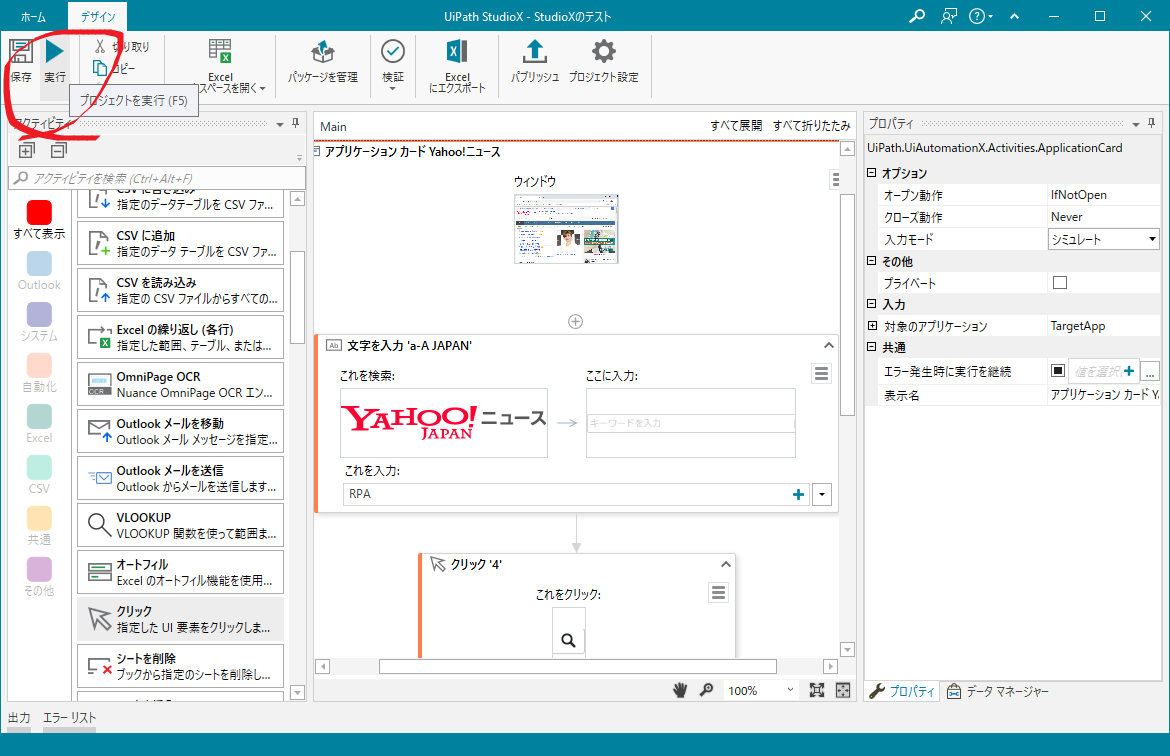Open the 出力 panel tab
The width and height of the screenshot is (1170, 756).
[x=19, y=717]
